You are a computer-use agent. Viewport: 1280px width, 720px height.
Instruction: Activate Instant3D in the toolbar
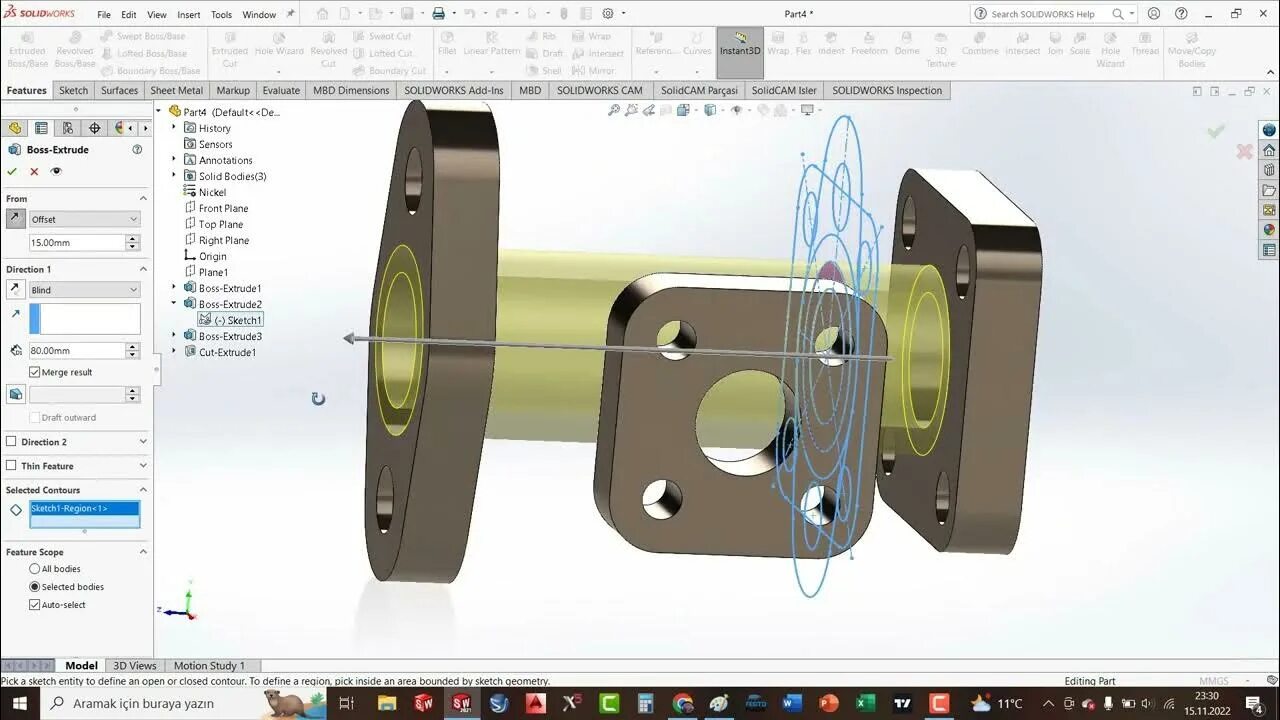740,44
